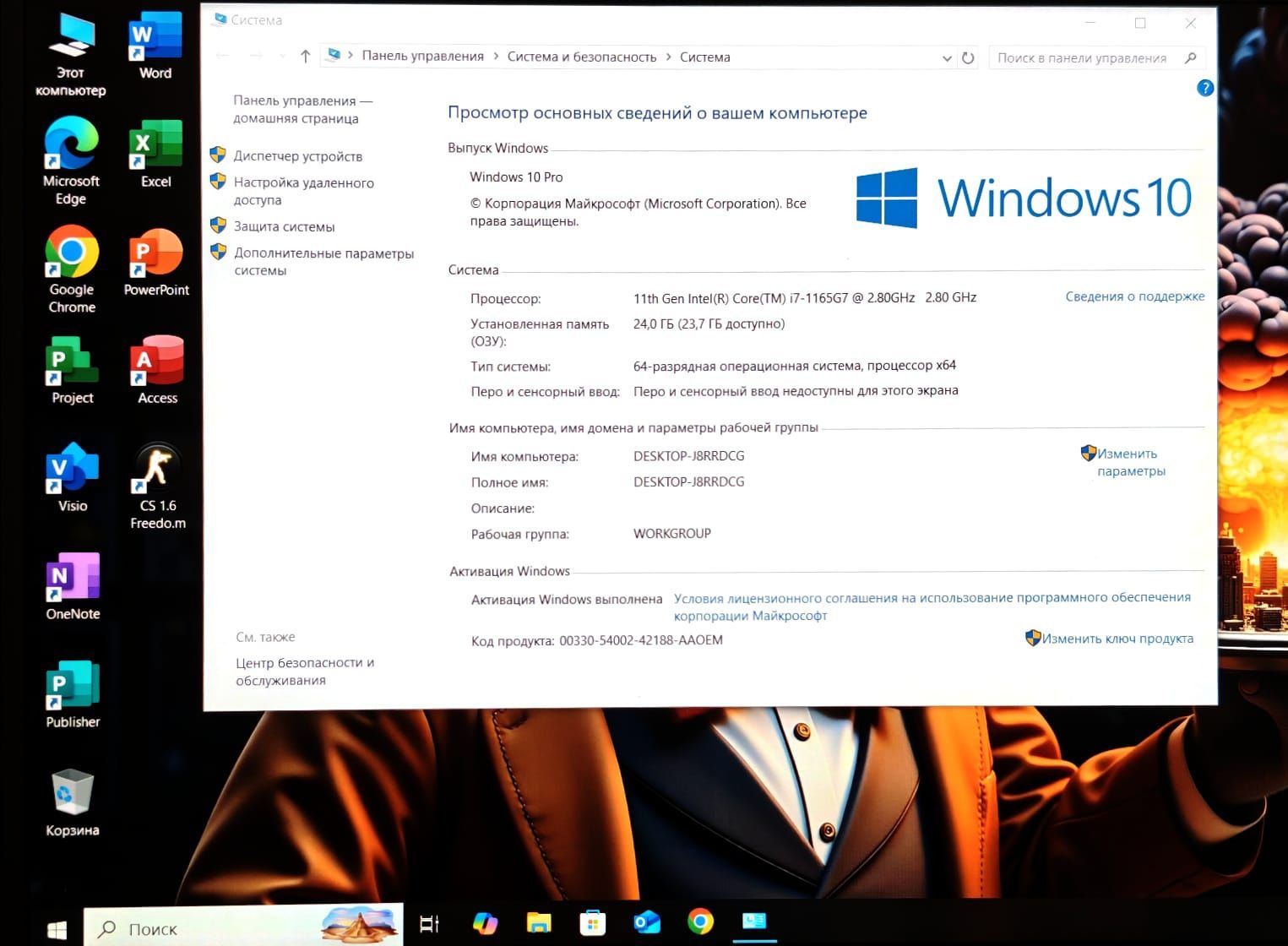The width and height of the screenshot is (1288, 946).
Task: Open Настройка удаленного доступа link
Action: pyautogui.click(x=304, y=191)
